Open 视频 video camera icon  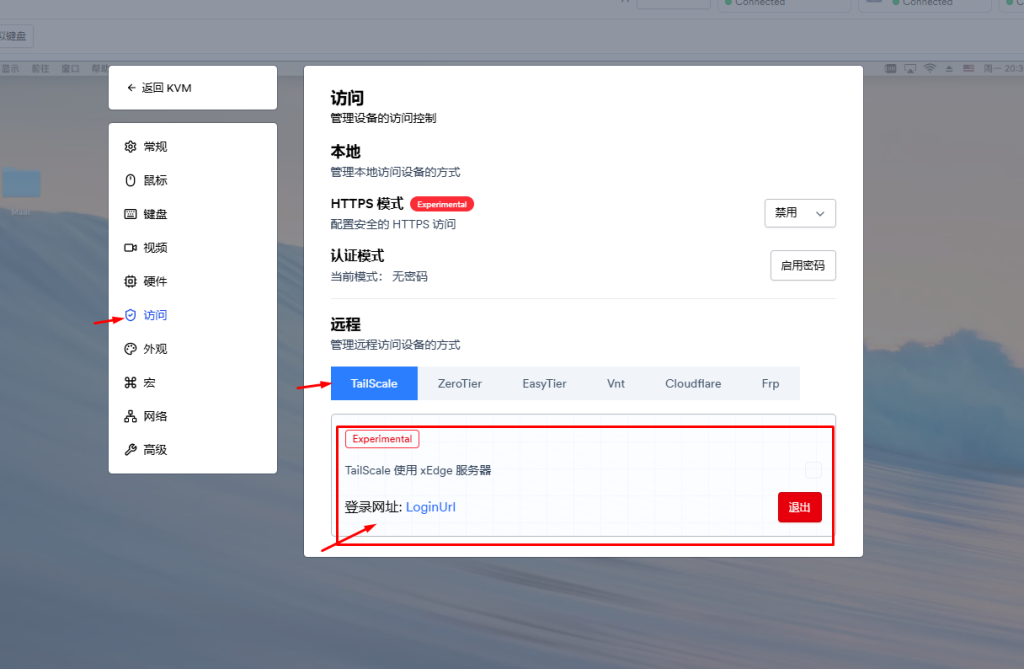[x=130, y=248]
